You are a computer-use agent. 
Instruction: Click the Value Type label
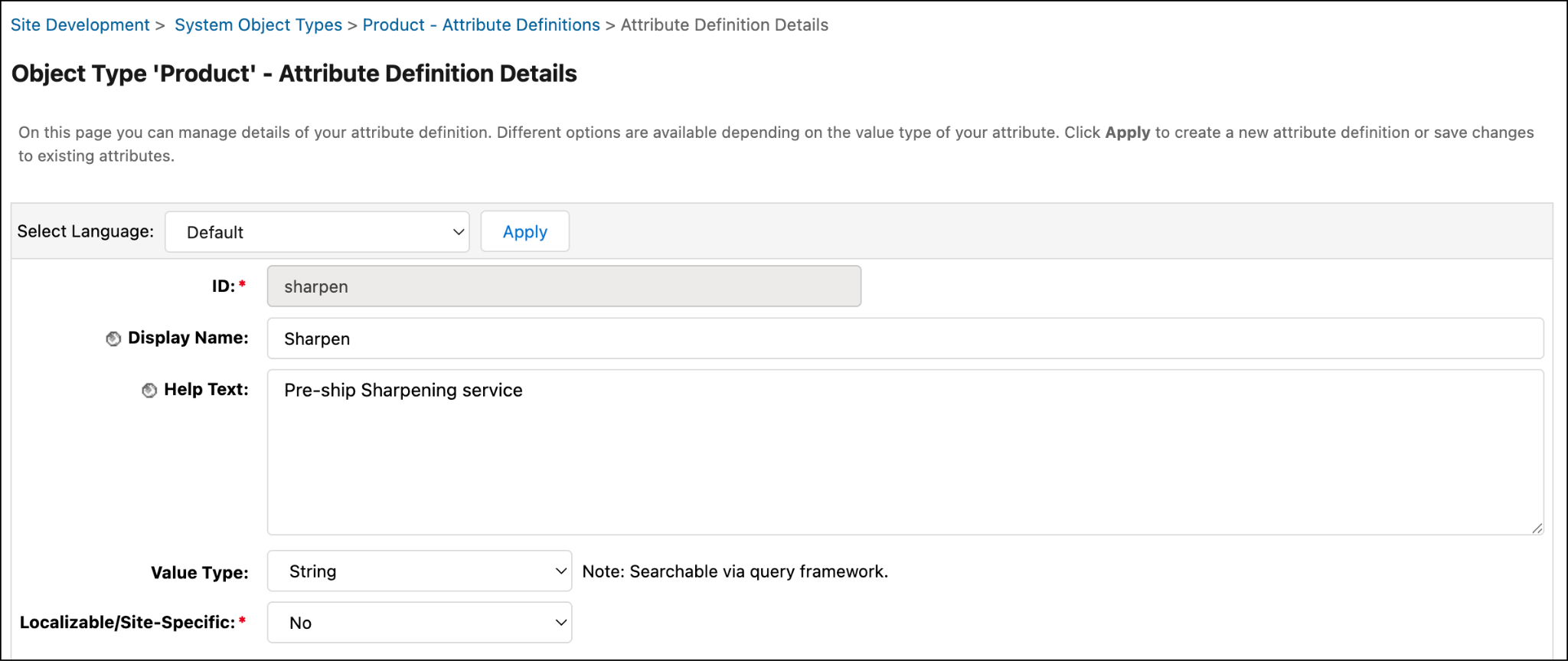(x=199, y=573)
